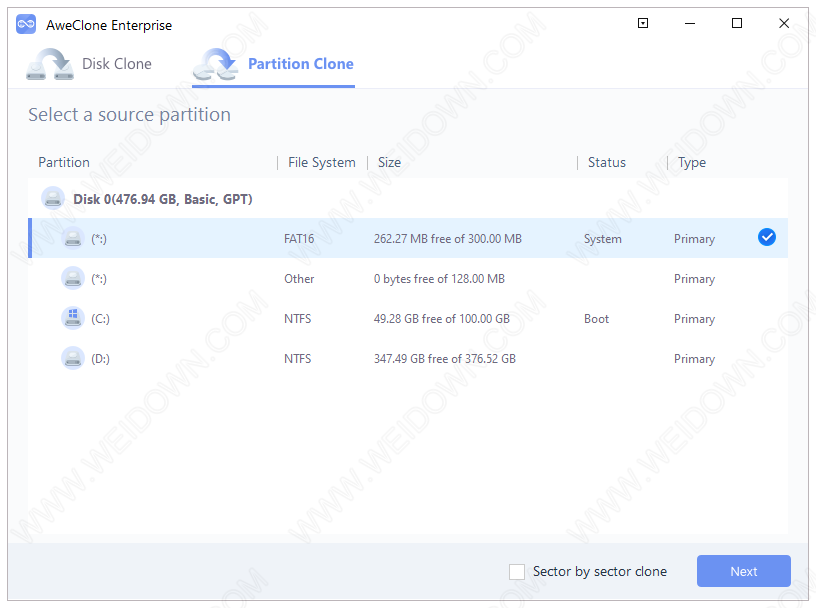Viewport: 816px width, 608px height.
Task: Click the Disk Clone drives icon
Action: [x=50, y=64]
